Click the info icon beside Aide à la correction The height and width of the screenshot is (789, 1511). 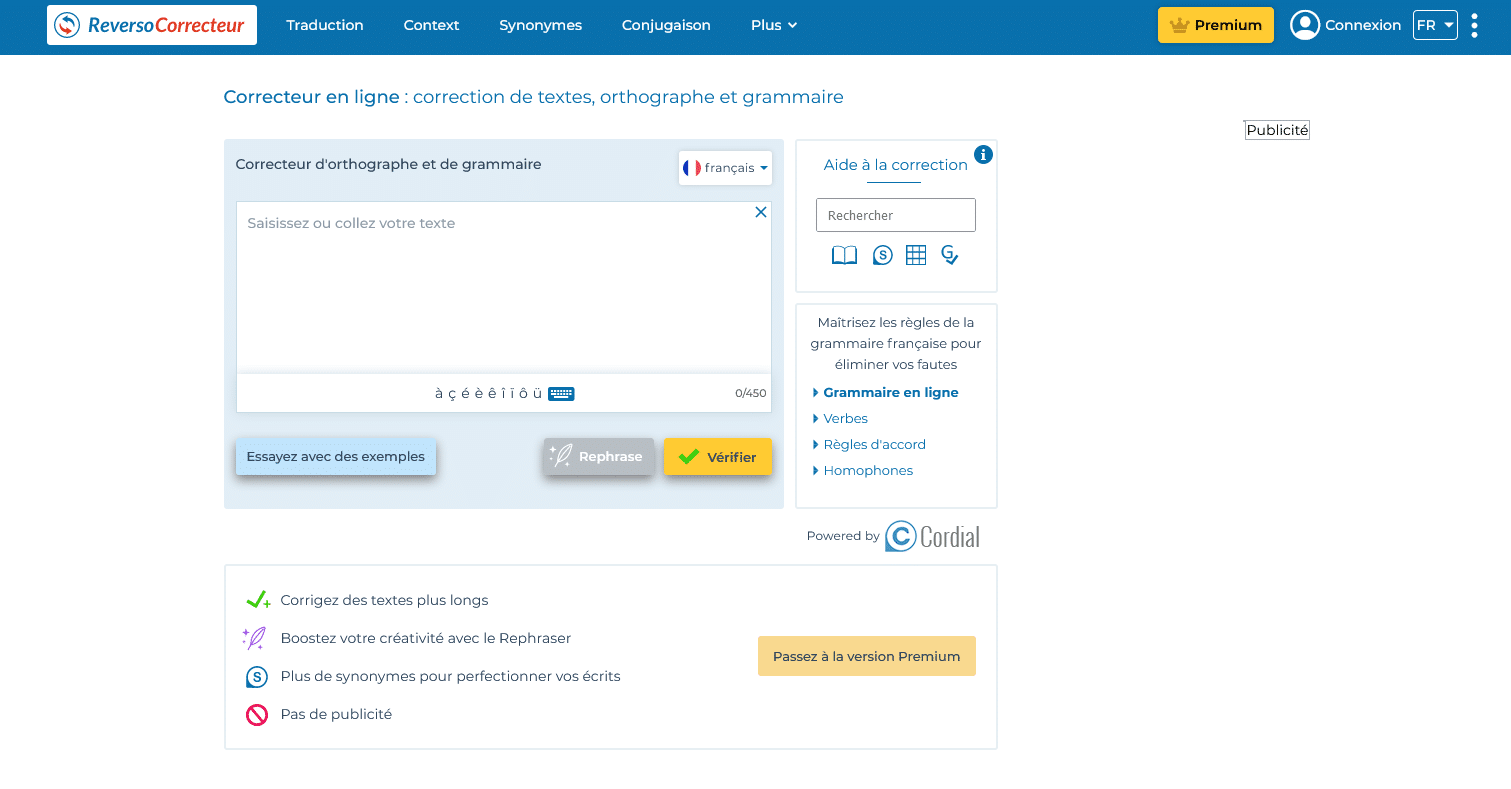[983, 155]
